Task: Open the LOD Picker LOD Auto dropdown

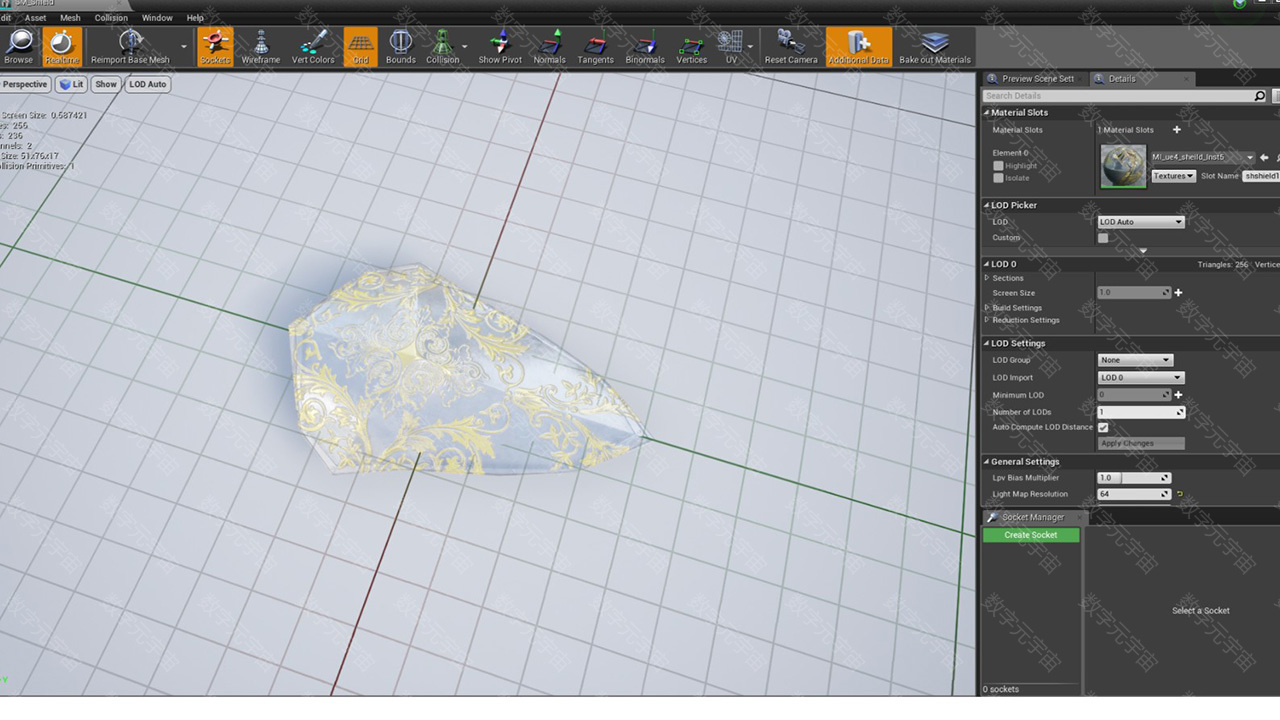Action: click(1141, 222)
